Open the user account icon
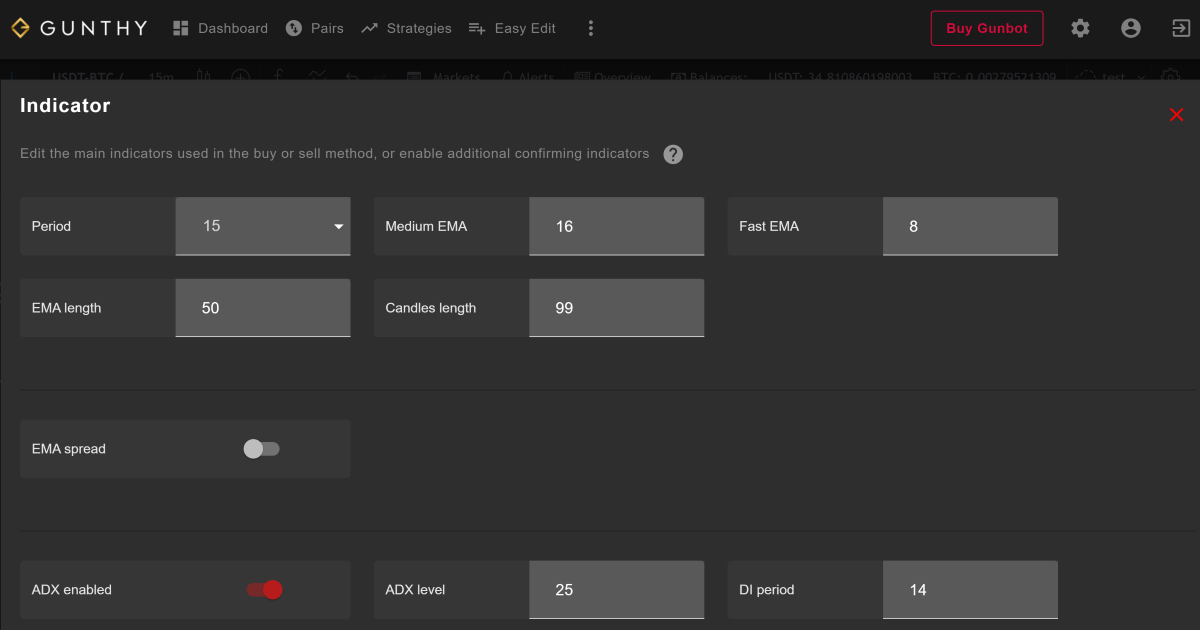Image resolution: width=1200 pixels, height=630 pixels. pyautogui.click(x=1131, y=28)
